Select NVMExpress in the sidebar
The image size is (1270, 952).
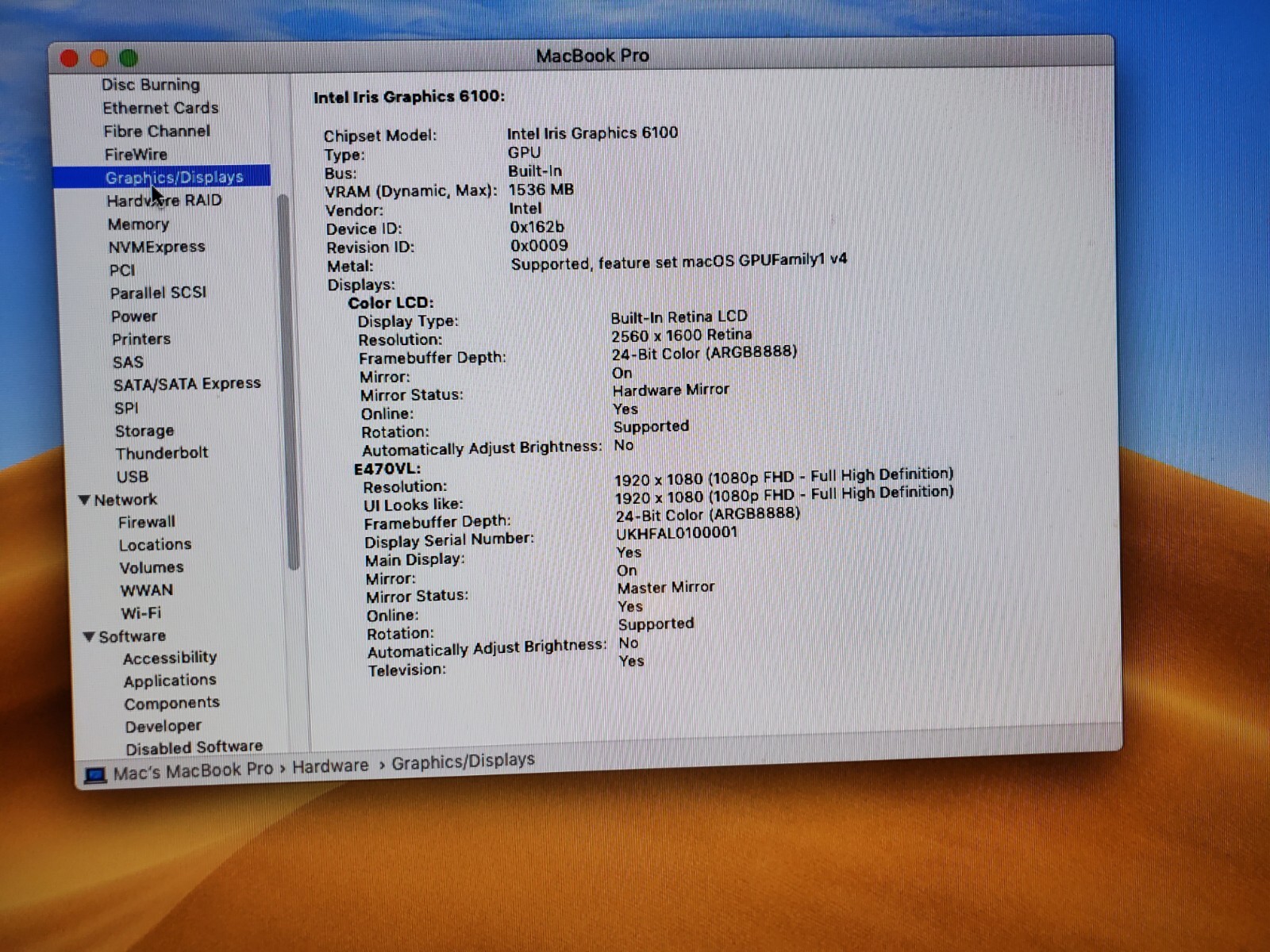point(156,247)
